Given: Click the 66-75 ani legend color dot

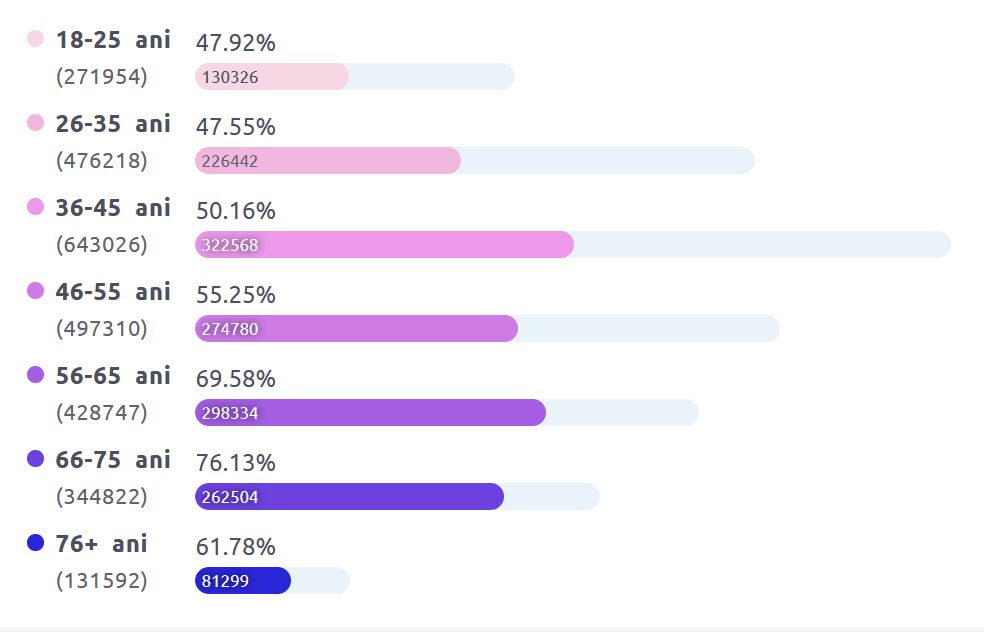Looking at the screenshot, I should tap(36, 459).
